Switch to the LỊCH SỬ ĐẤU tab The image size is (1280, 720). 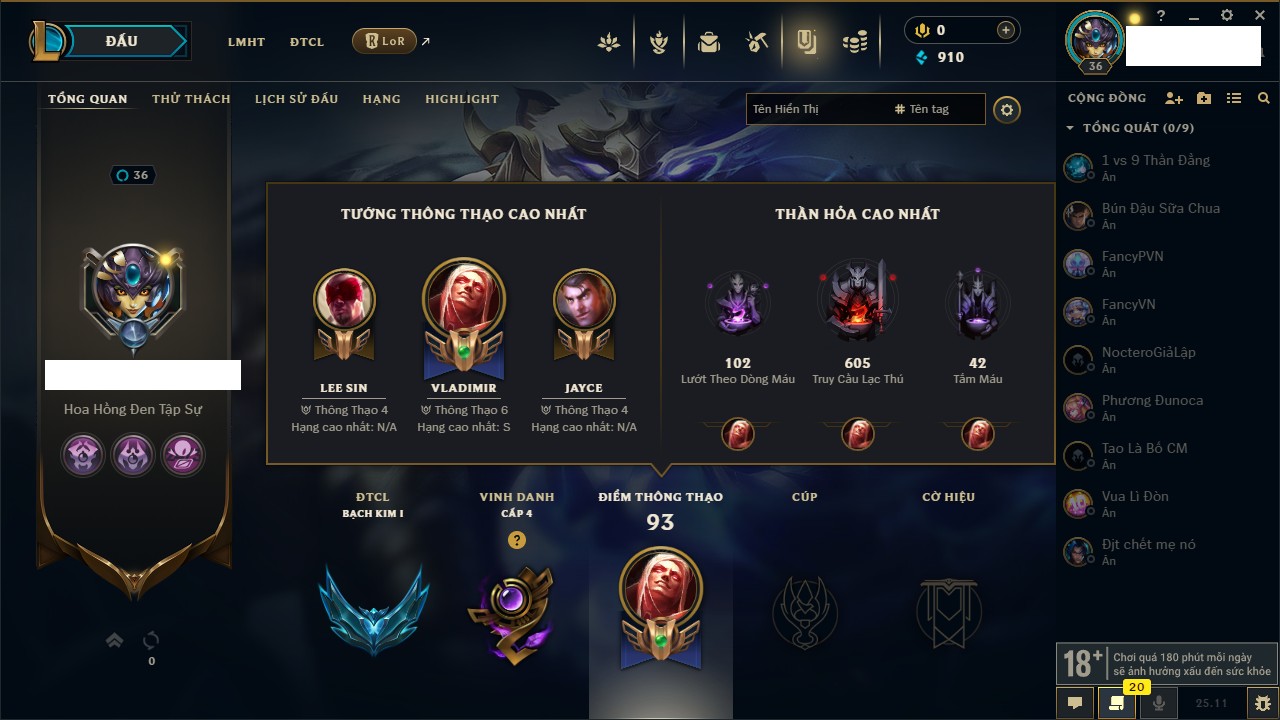point(296,99)
